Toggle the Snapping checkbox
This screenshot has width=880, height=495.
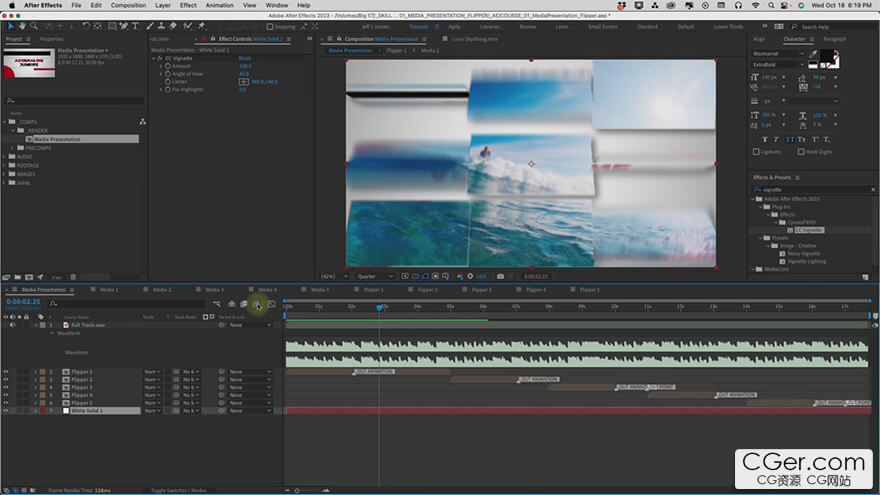(x=270, y=26)
